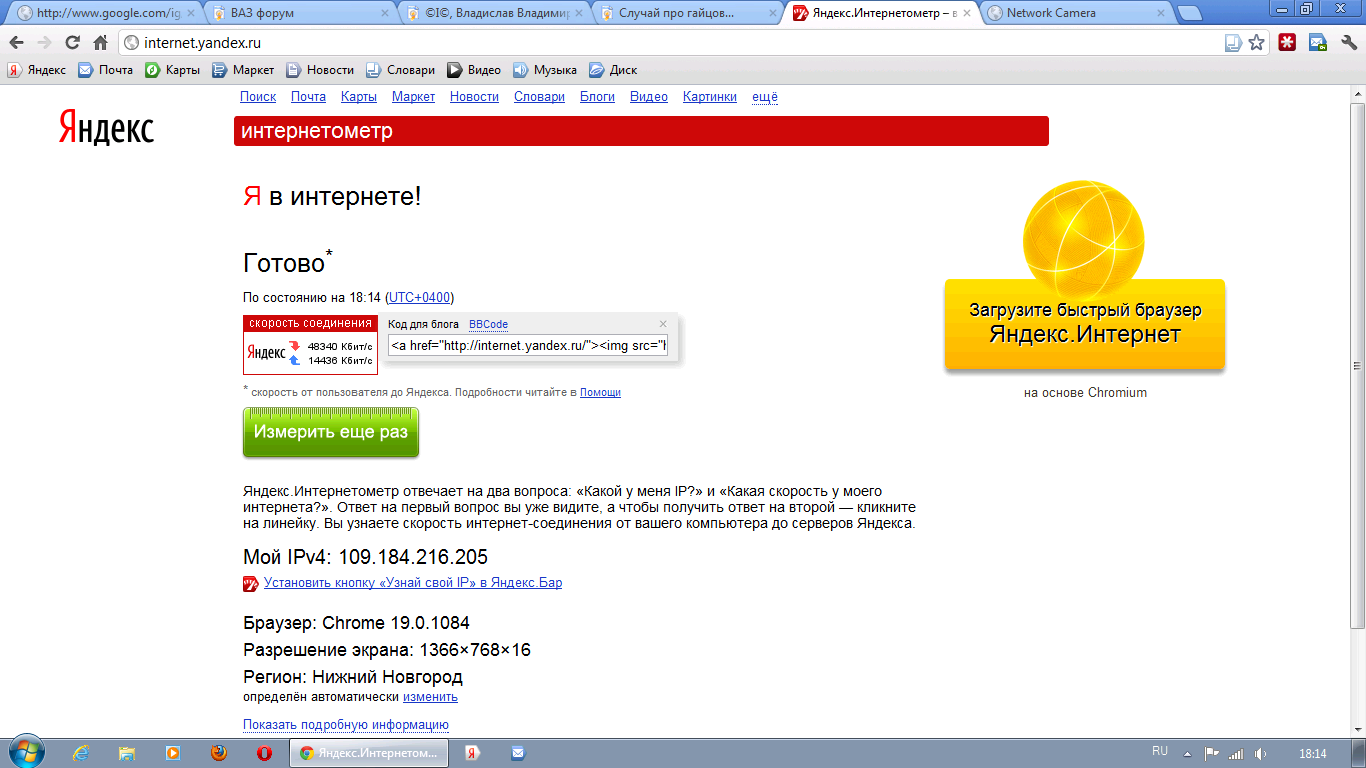The image size is (1366, 768).
Task: Open the Windows Start menu
Action: 25,753
